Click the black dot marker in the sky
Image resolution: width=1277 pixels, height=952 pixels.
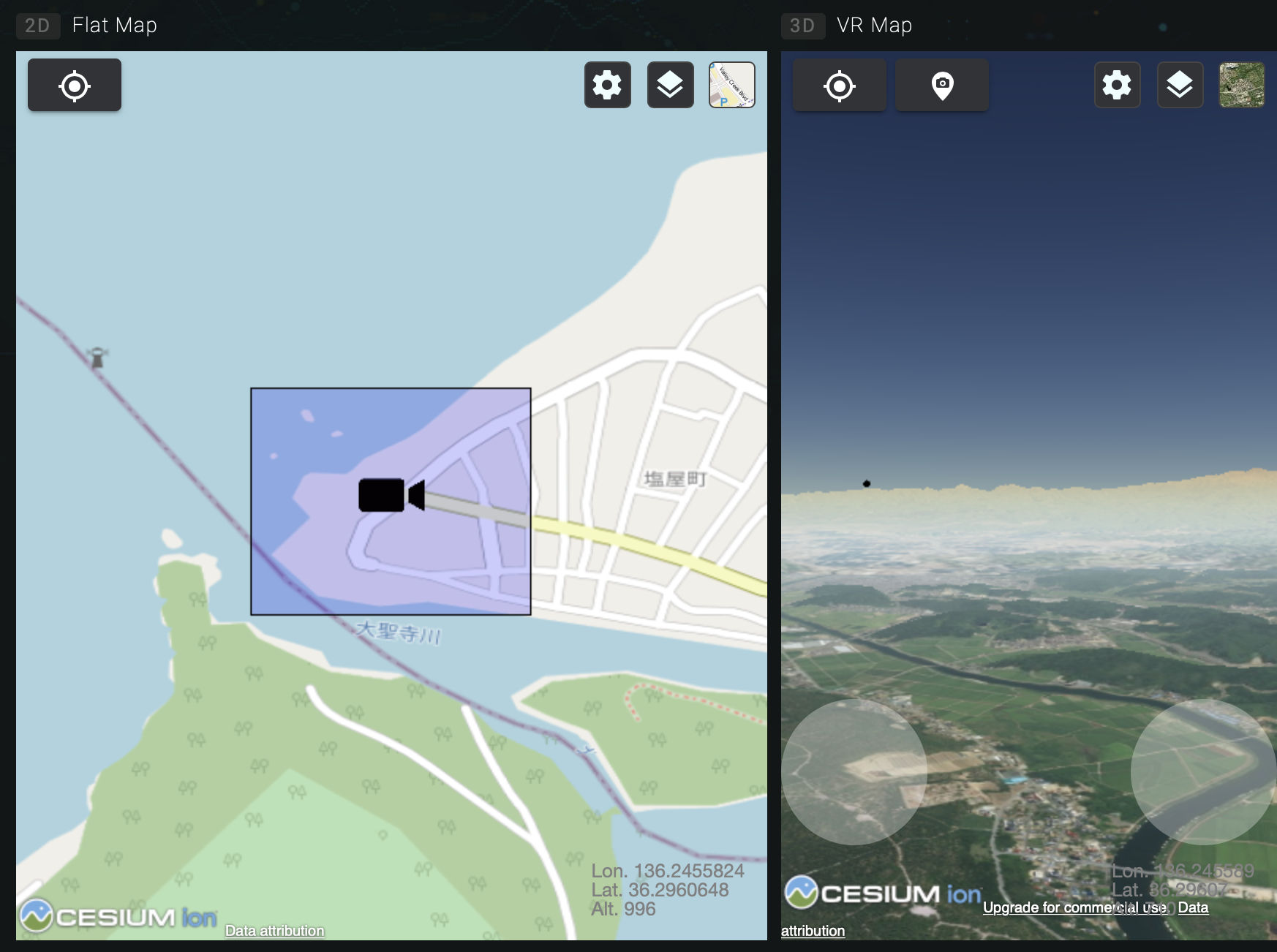pos(867,483)
